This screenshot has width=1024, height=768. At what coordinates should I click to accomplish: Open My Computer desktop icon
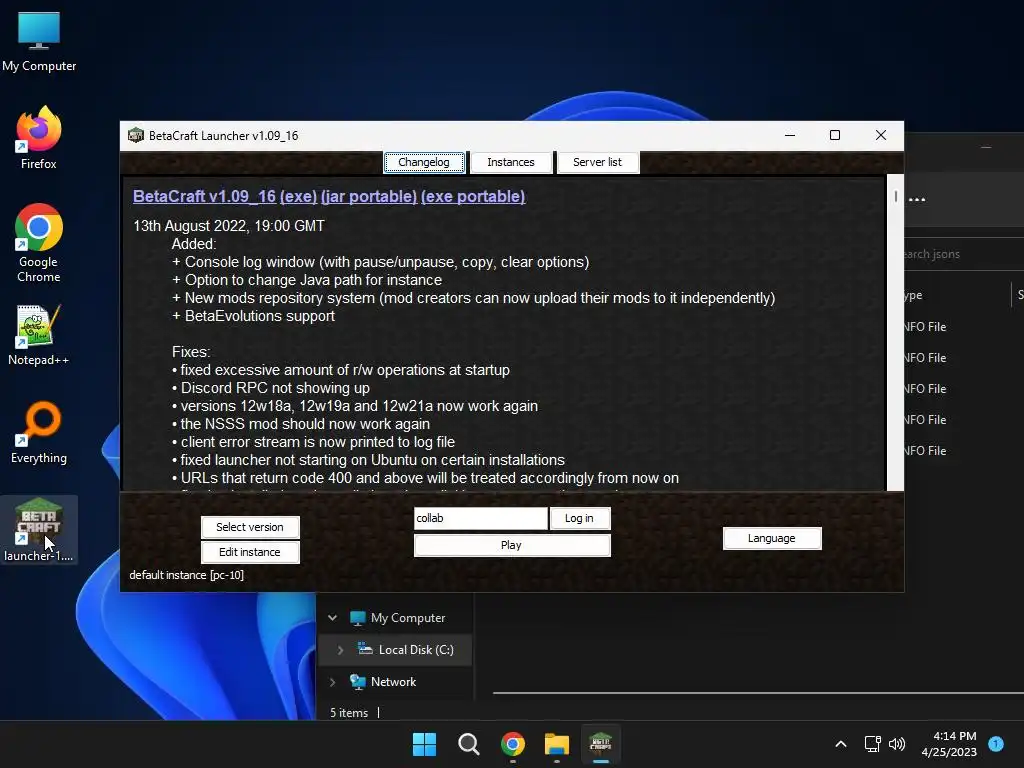pos(39,41)
